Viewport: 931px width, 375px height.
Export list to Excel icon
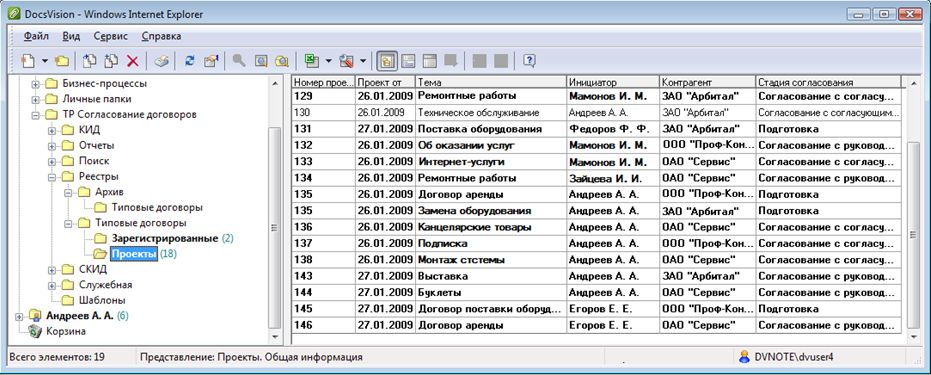tap(311, 61)
